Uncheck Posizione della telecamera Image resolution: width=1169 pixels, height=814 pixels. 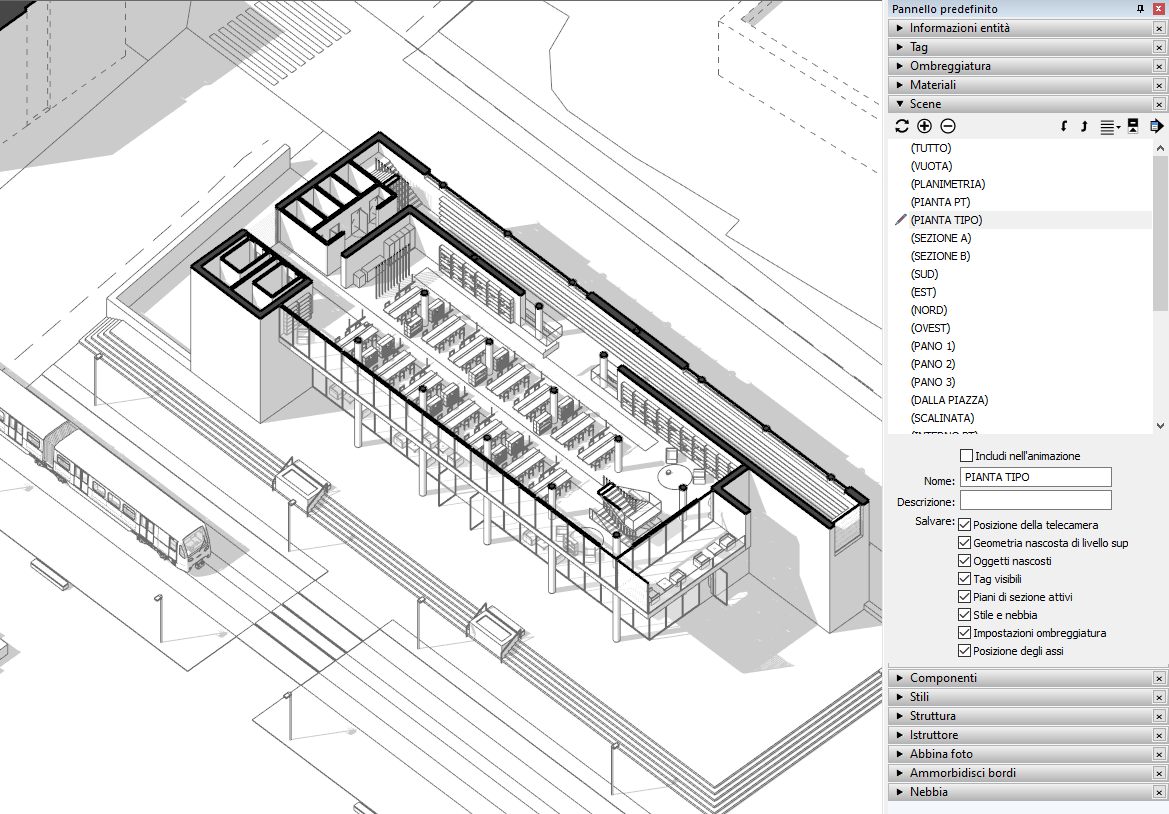coord(965,525)
